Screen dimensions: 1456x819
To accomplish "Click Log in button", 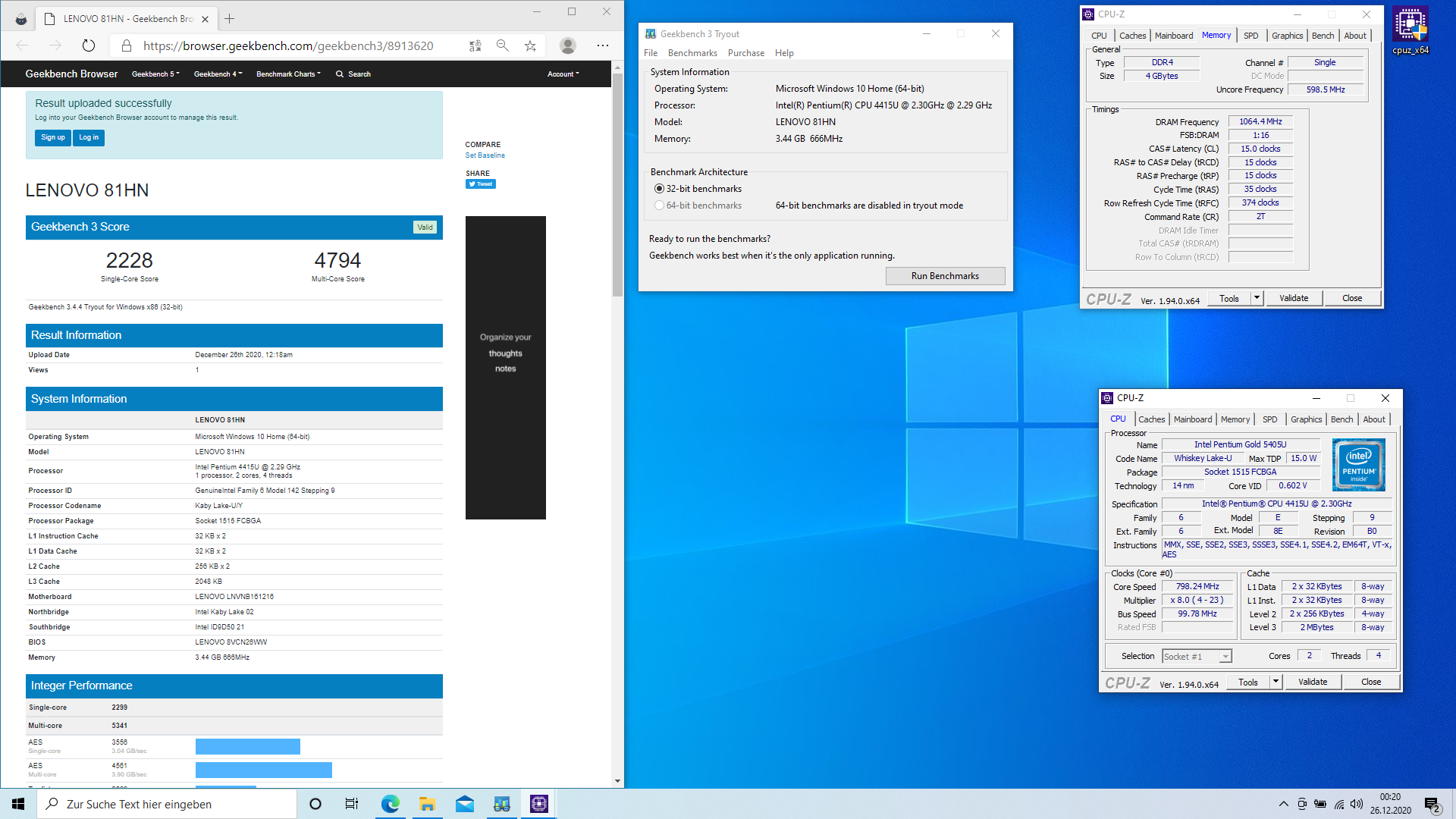I will click(x=89, y=137).
